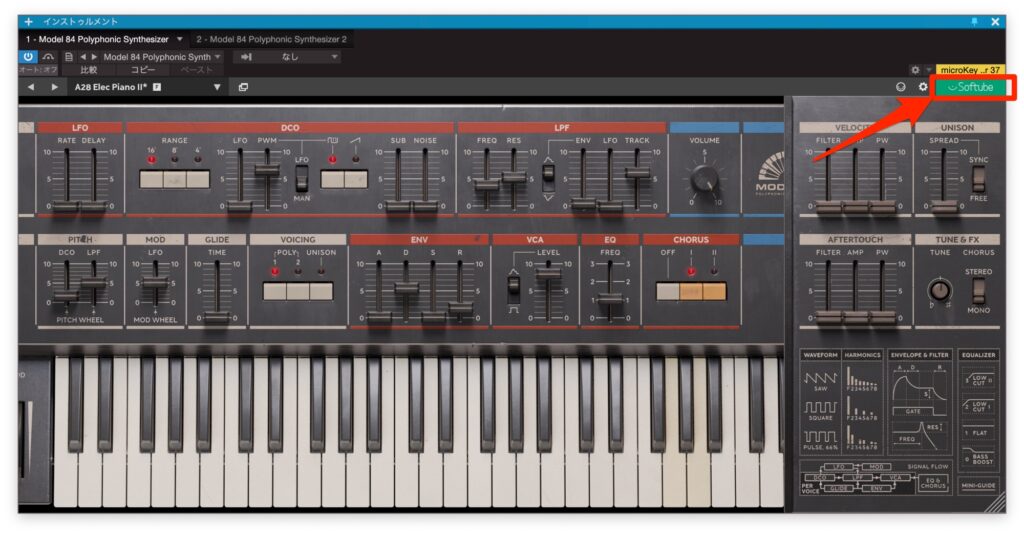This screenshot has width=1024, height=534.
Task: Switch to 2 - Model 84 Polyphonic Synthesizer 2 tab
Action: point(271,39)
